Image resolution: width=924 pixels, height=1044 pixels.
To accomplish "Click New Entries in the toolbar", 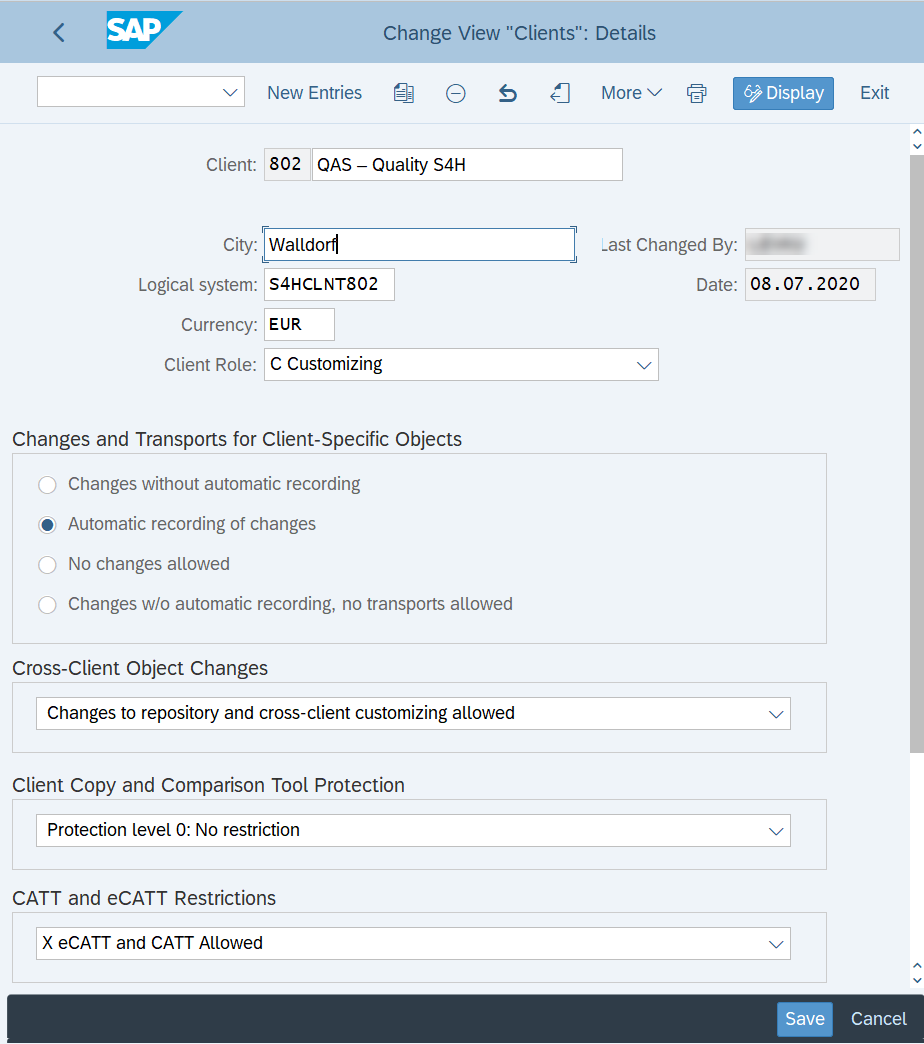I will [314, 93].
